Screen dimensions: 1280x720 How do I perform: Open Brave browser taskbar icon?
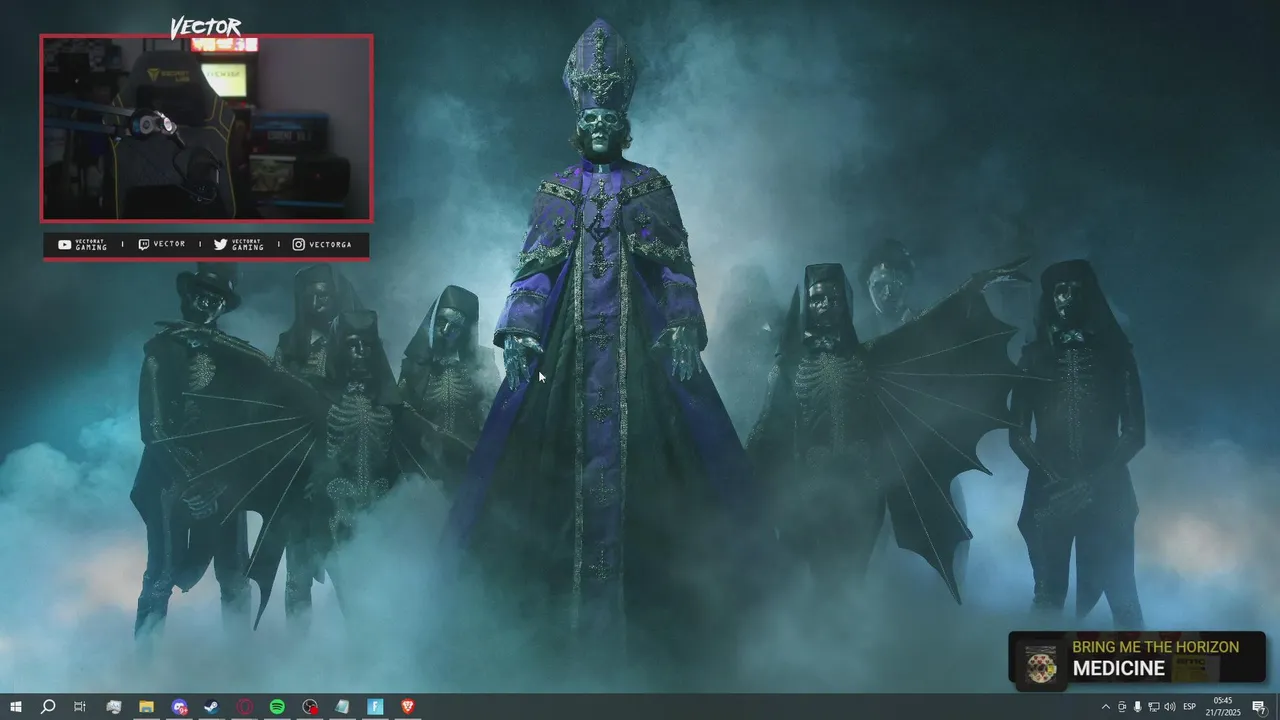[408, 707]
